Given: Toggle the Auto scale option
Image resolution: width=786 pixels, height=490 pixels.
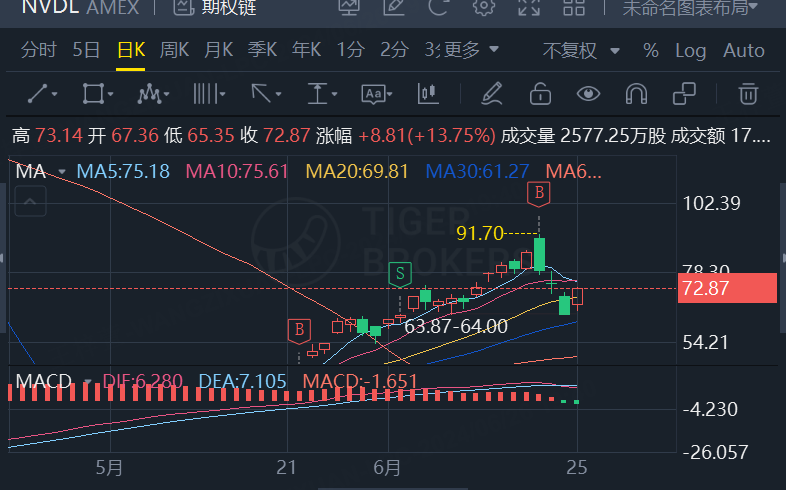Looking at the screenshot, I should (x=743, y=51).
